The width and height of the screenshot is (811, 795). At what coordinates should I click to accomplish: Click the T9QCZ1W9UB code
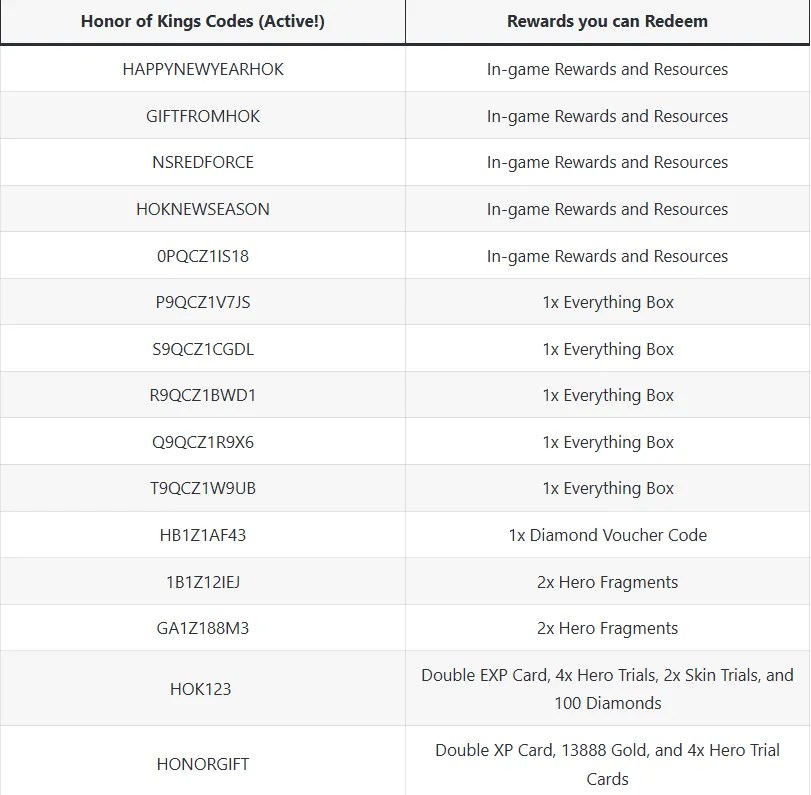coord(202,488)
